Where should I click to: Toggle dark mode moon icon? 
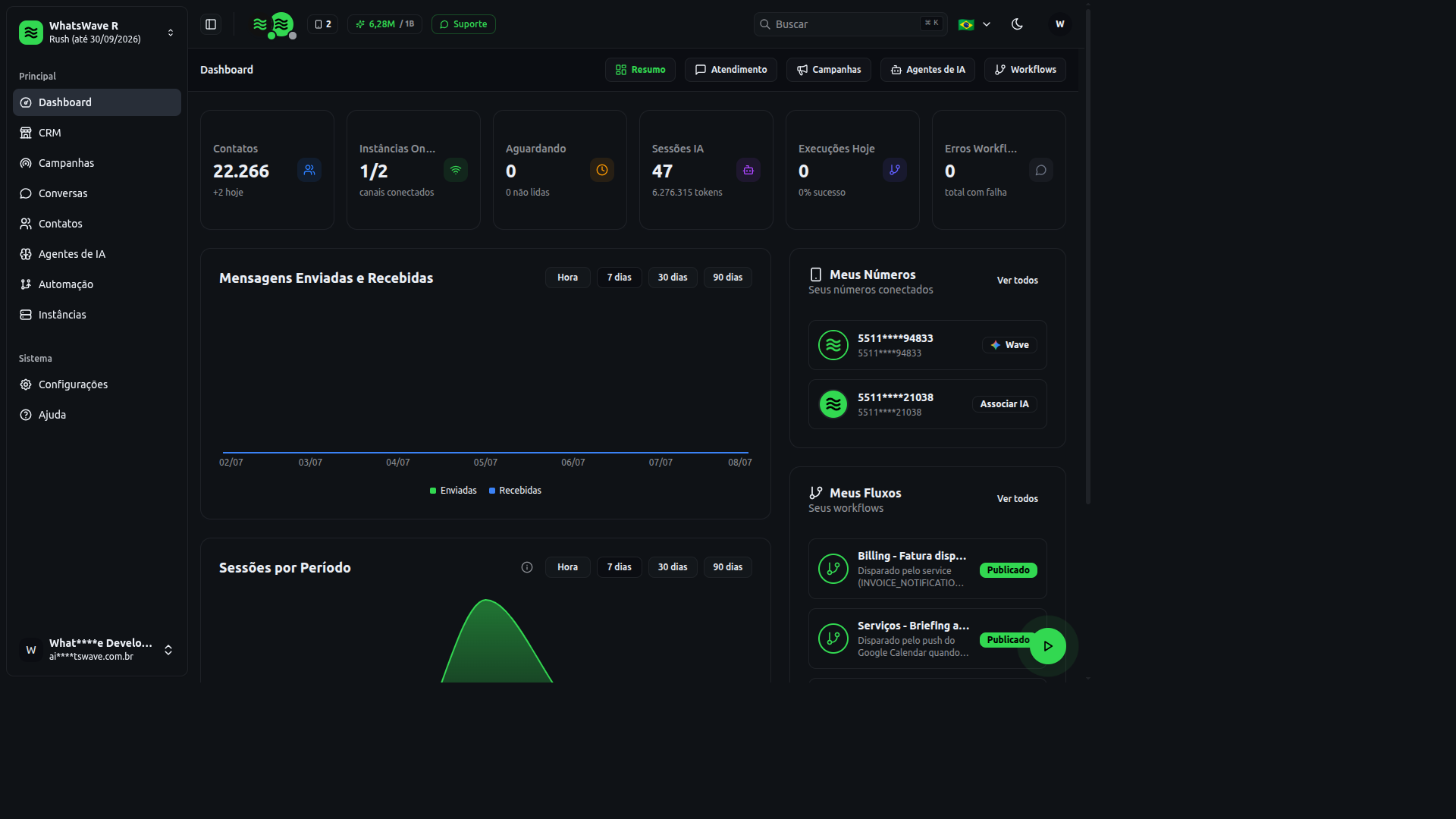coord(1018,24)
